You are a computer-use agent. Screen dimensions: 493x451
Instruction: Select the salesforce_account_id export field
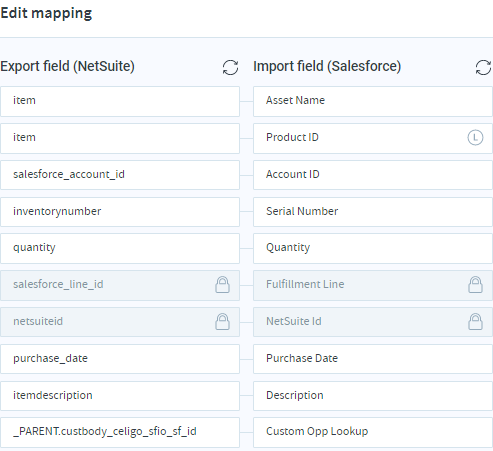[x=120, y=175]
